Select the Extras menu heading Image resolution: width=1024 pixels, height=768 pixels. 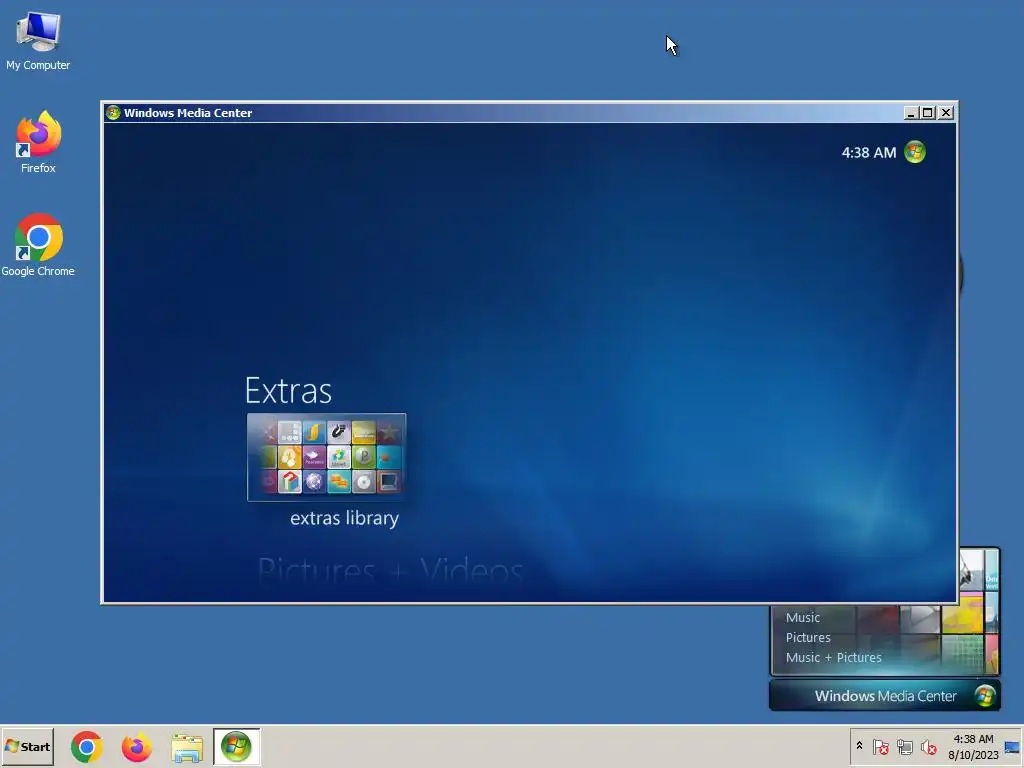coord(288,391)
